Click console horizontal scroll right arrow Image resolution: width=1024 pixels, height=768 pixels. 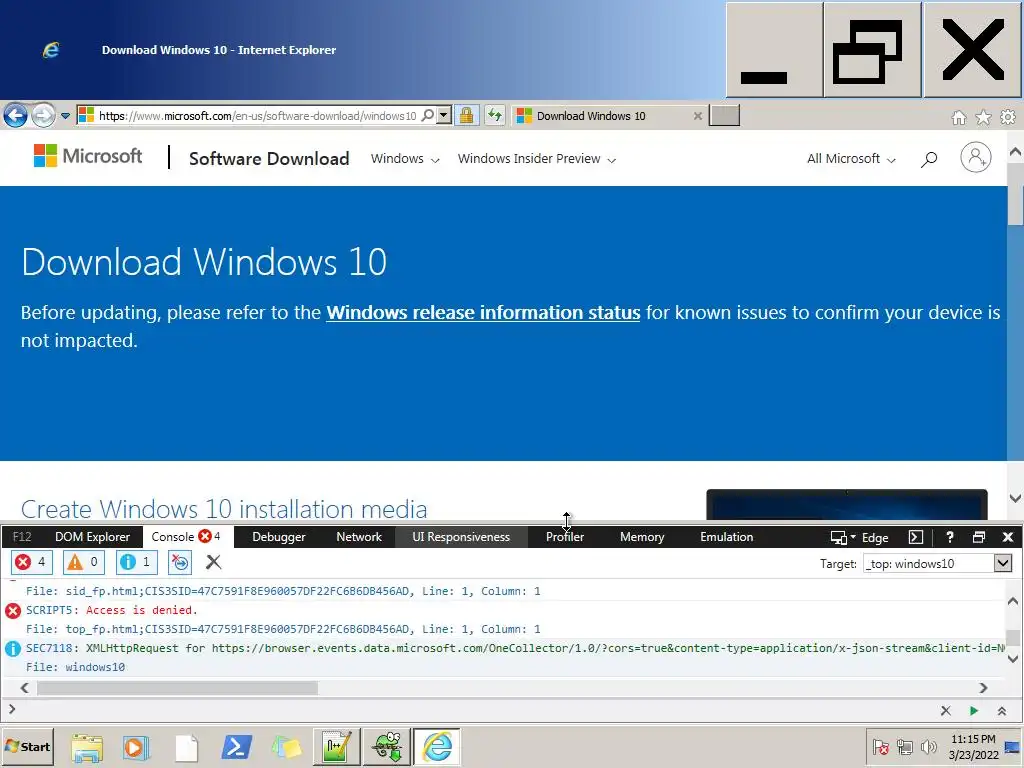984,688
